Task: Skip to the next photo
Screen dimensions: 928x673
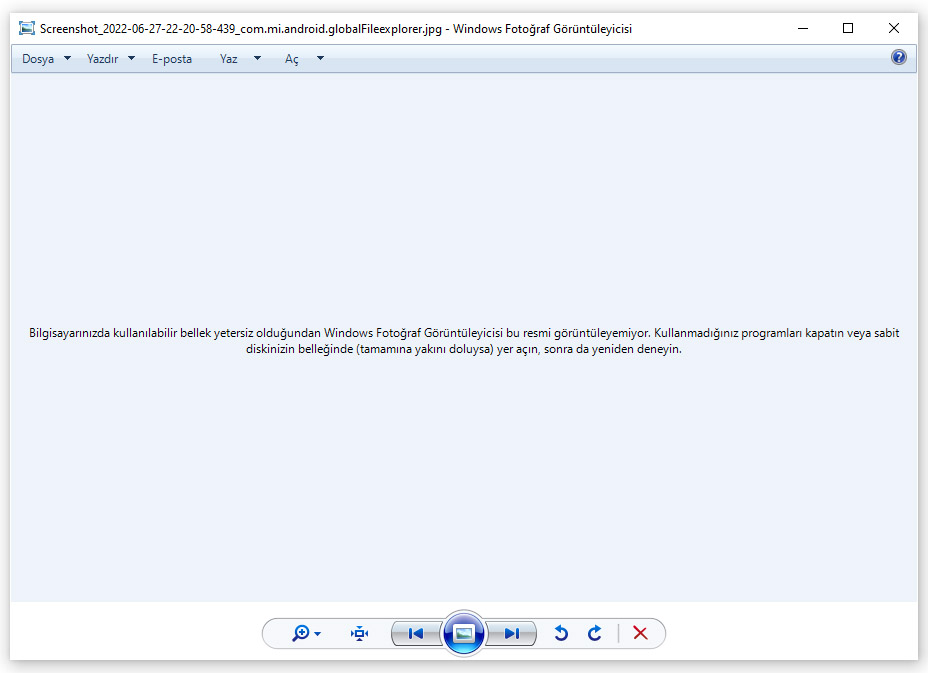Action: (511, 633)
